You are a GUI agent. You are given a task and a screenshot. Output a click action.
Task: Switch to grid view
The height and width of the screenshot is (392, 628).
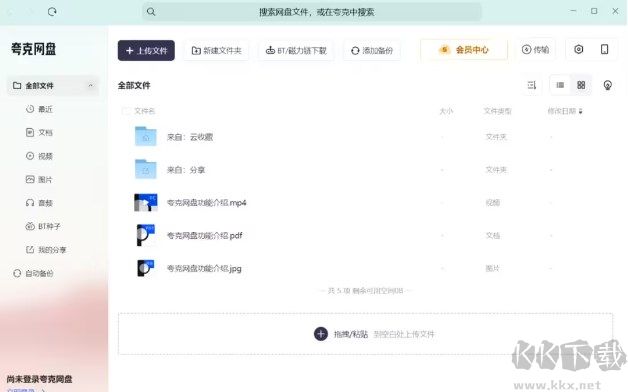pyautogui.click(x=581, y=85)
